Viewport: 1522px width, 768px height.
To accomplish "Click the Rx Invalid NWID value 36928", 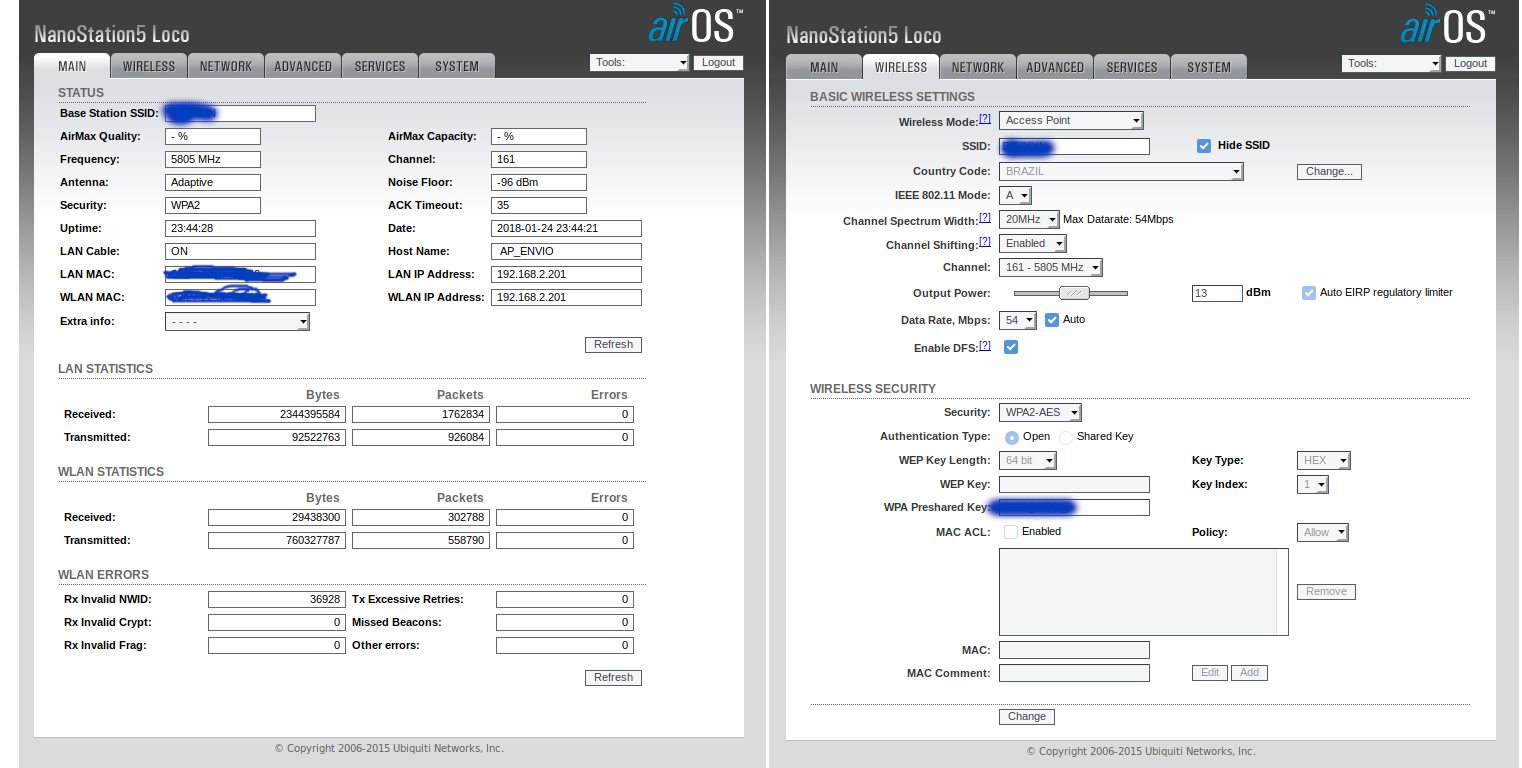I will (277, 600).
